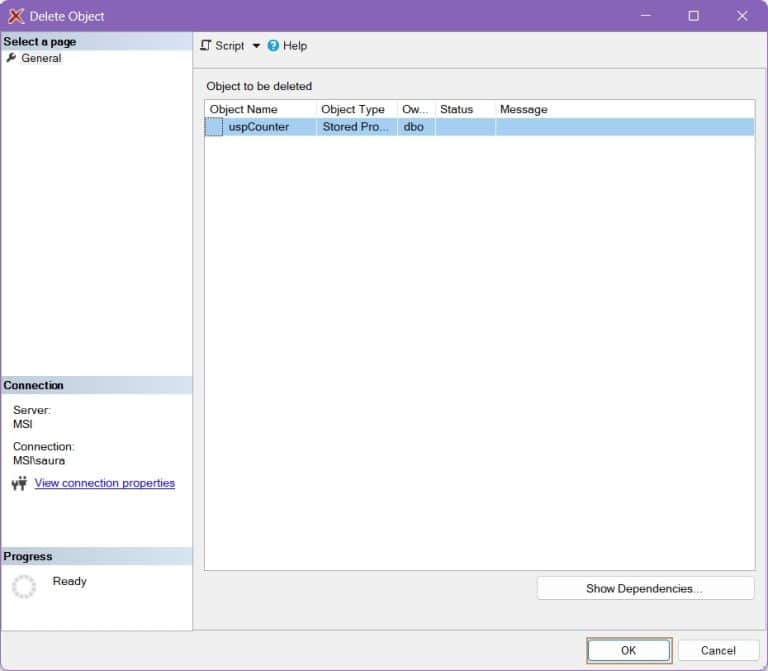Click the uspCounter row icon box
The width and height of the screenshot is (768, 671).
[x=214, y=127]
